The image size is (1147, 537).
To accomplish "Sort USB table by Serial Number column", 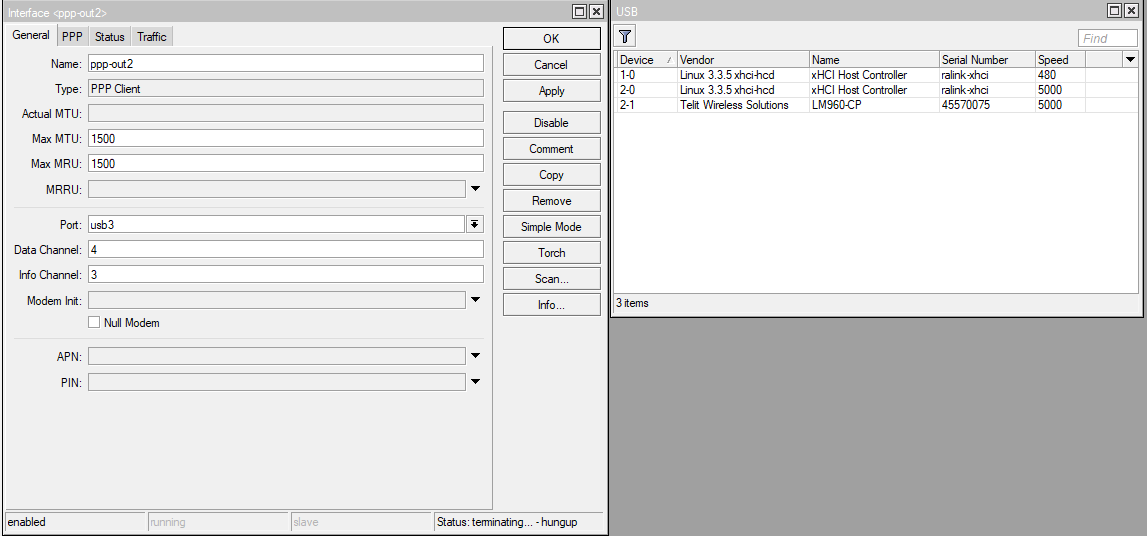I will [x=988, y=60].
